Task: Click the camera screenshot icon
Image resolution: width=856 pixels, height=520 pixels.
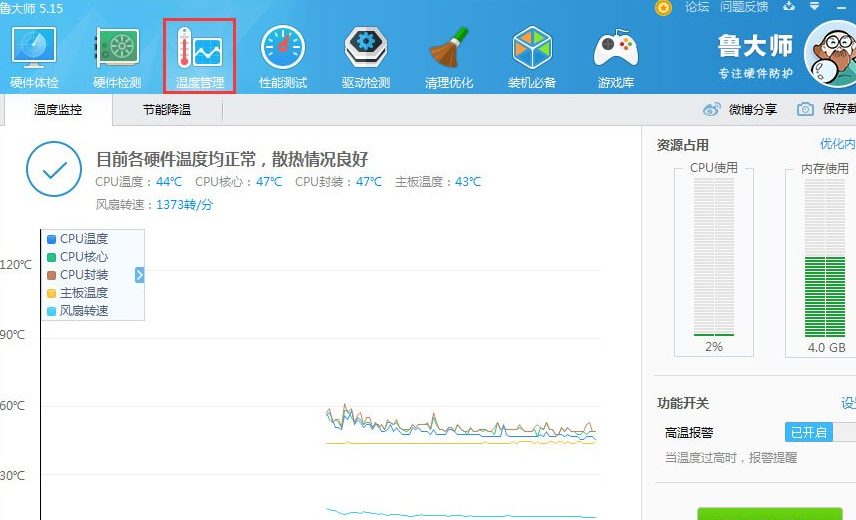Action: coord(805,109)
